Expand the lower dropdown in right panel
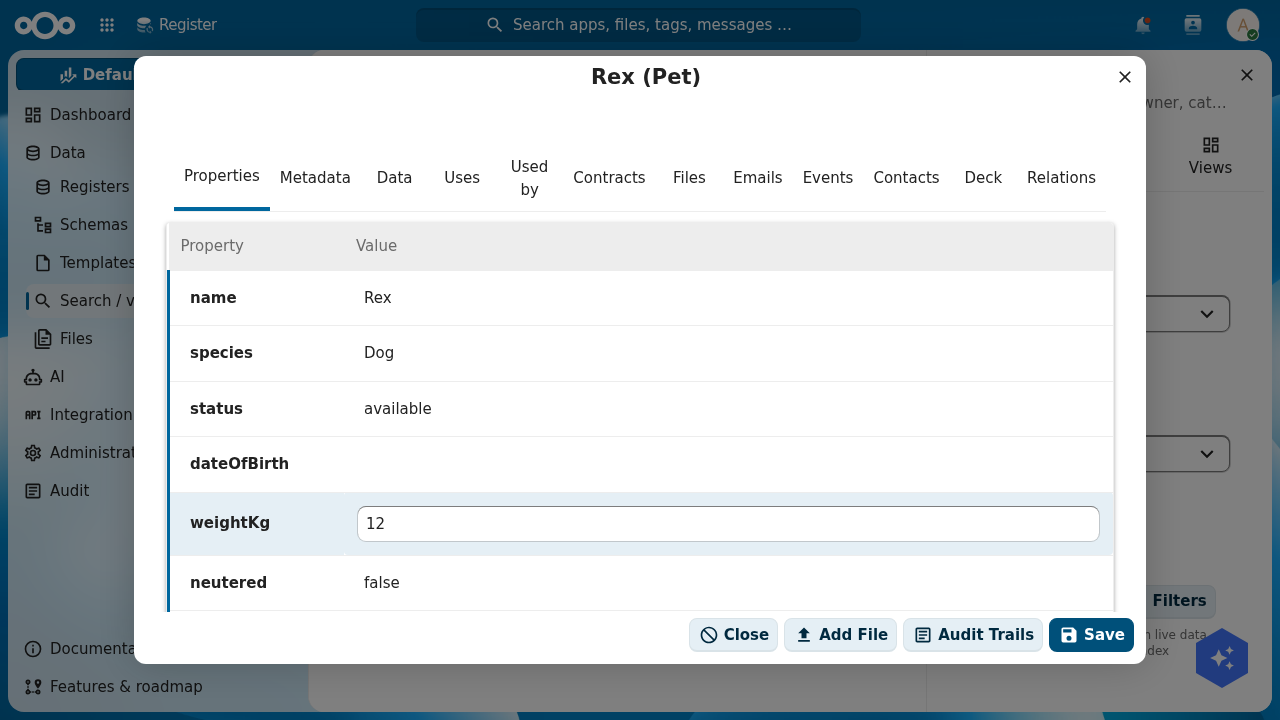This screenshot has height=720, width=1280. click(x=1207, y=454)
